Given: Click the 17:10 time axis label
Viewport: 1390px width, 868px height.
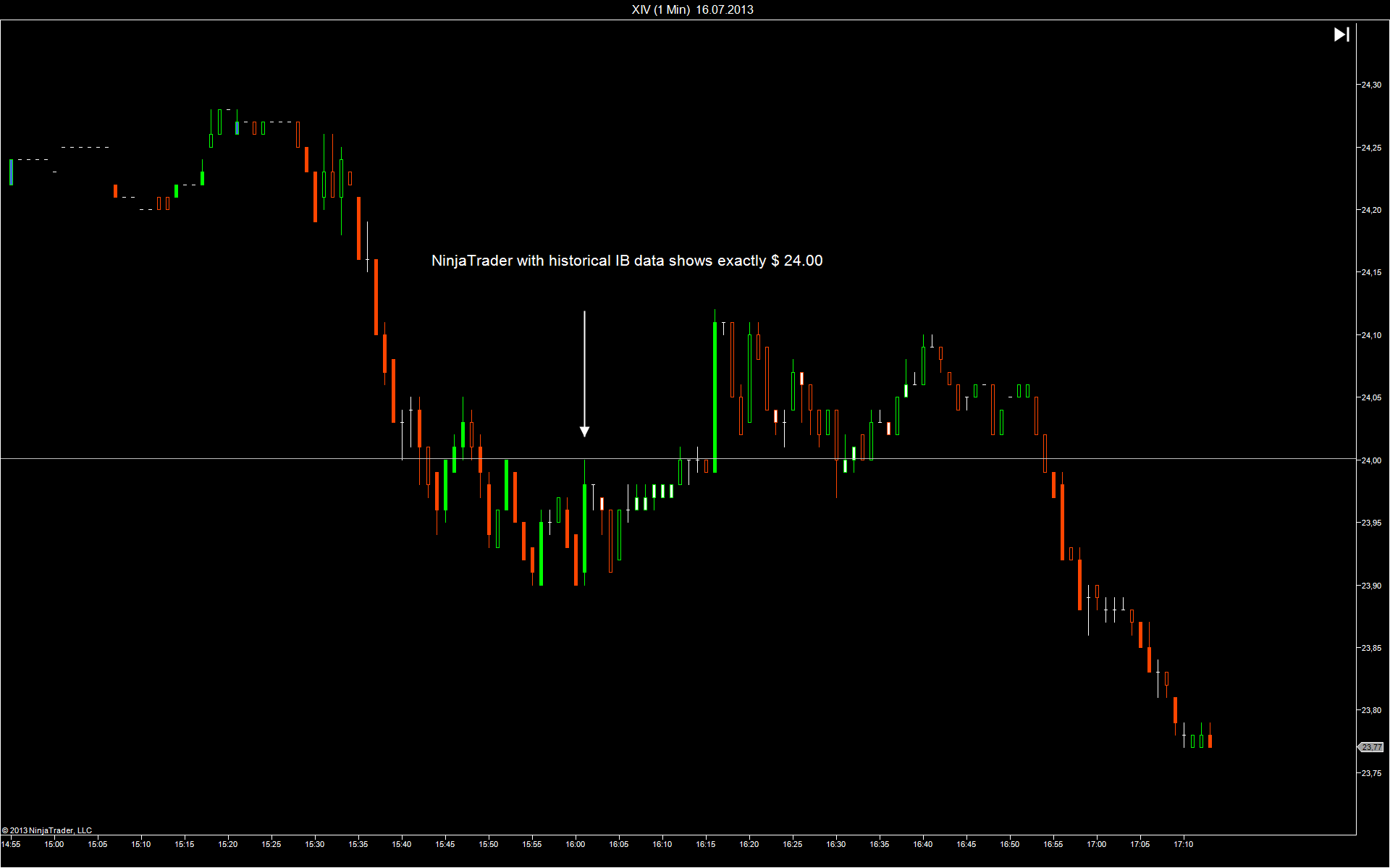Looking at the screenshot, I should (x=1184, y=844).
